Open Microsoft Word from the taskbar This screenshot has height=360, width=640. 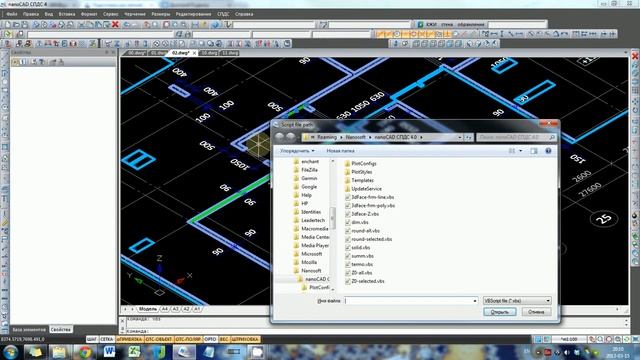click(109, 352)
